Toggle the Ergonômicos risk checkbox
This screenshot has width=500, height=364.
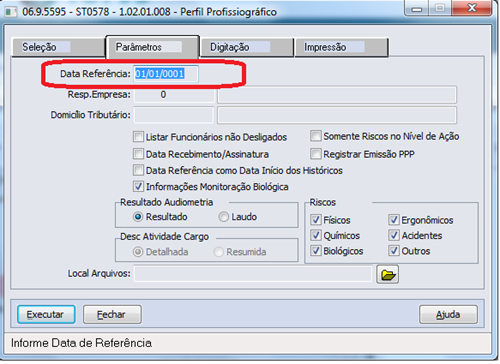[394, 220]
